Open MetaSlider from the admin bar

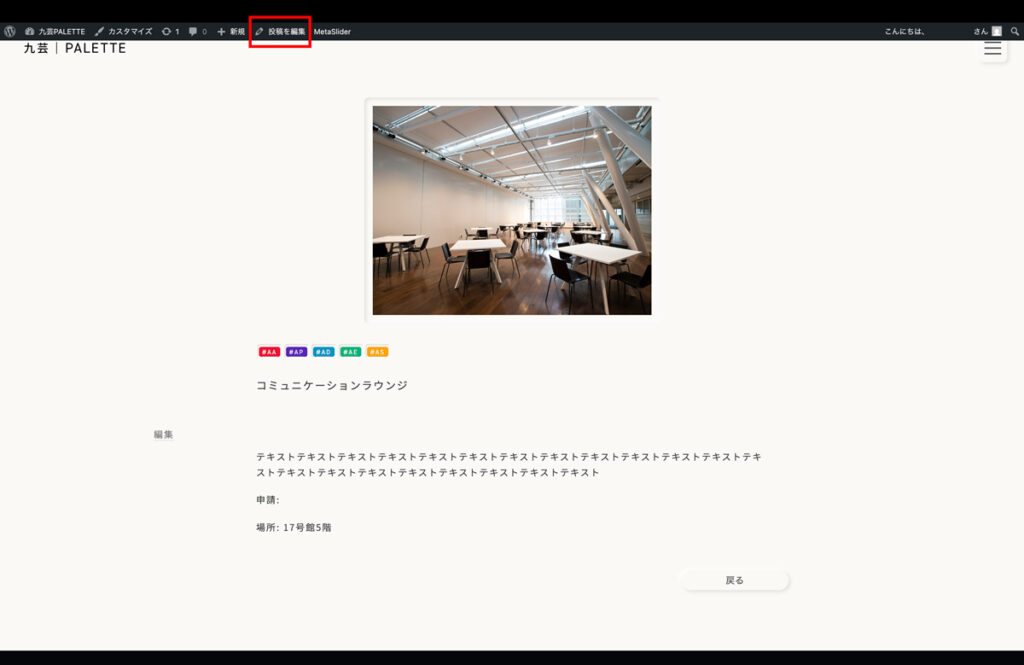(332, 32)
